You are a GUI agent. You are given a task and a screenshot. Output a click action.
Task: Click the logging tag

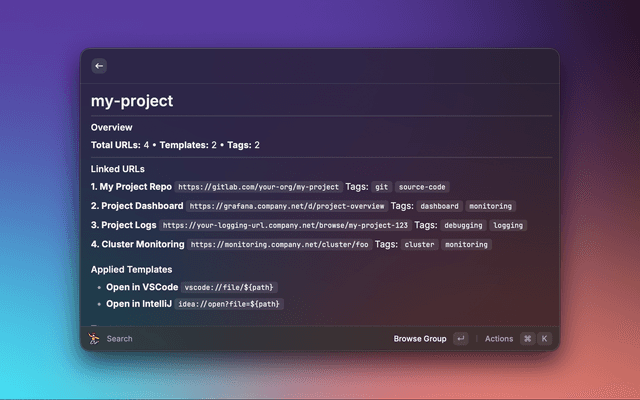(x=508, y=226)
